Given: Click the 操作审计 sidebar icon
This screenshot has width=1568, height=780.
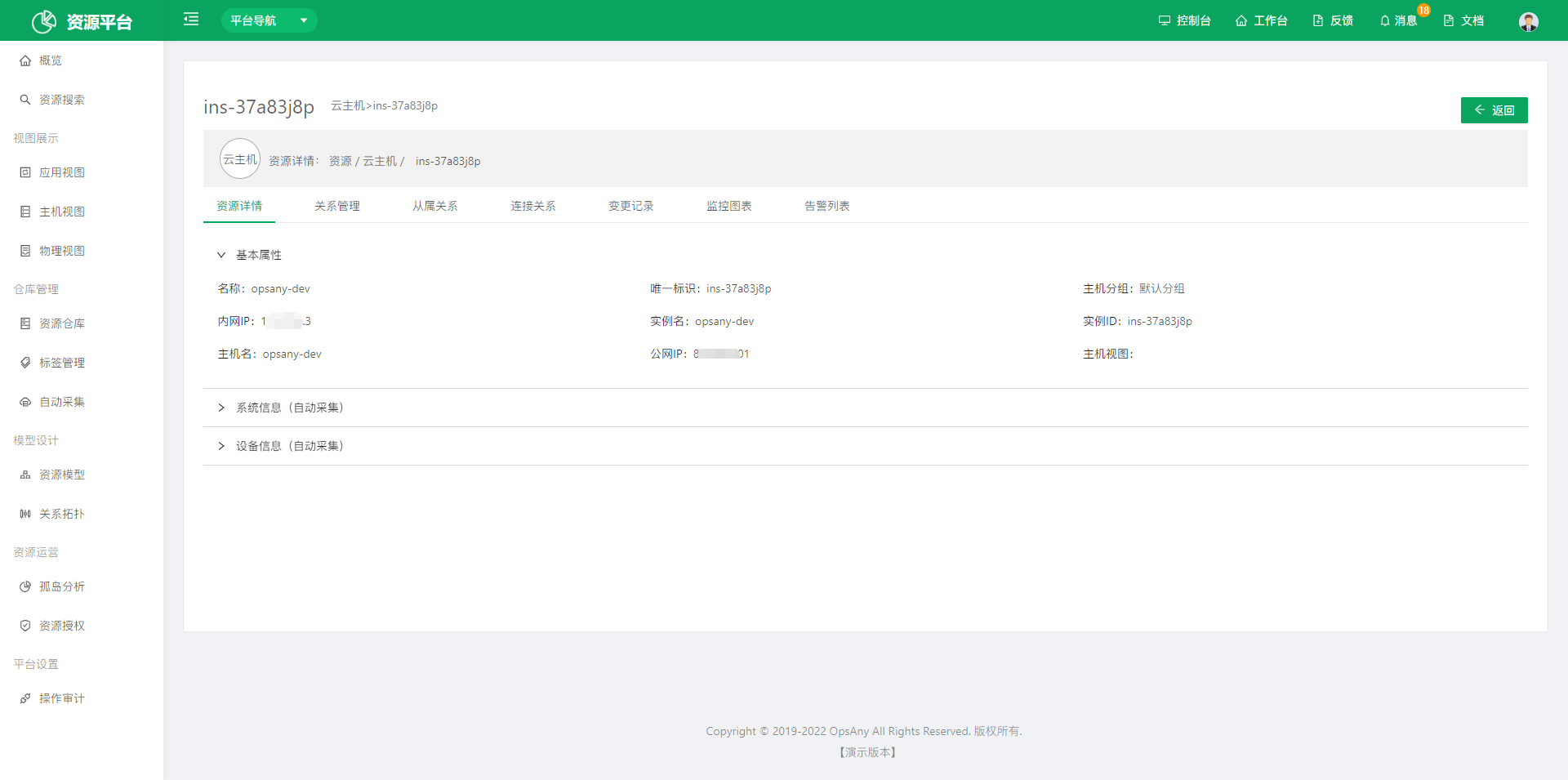Looking at the screenshot, I should pyautogui.click(x=25, y=698).
